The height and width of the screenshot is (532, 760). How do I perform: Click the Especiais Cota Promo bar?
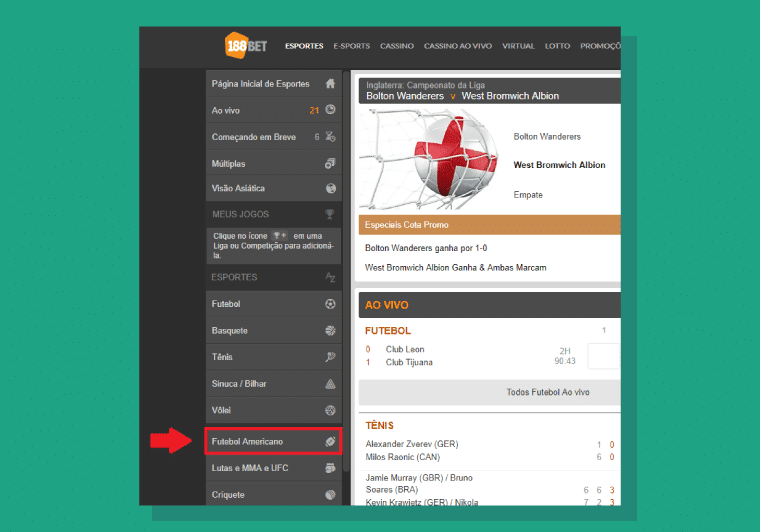coord(490,225)
